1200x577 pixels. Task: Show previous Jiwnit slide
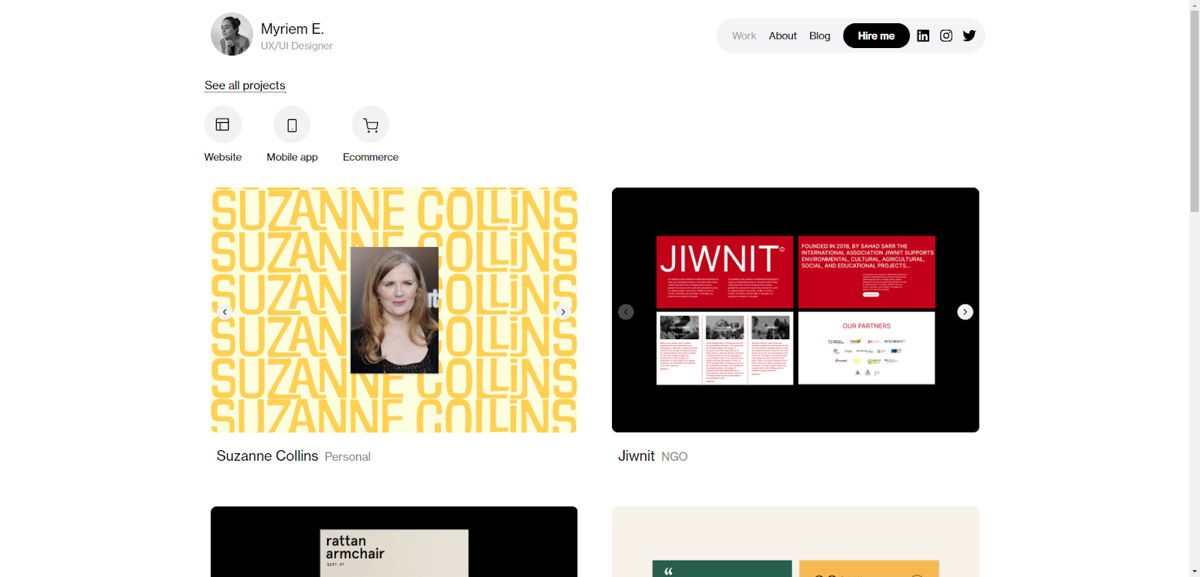626,312
